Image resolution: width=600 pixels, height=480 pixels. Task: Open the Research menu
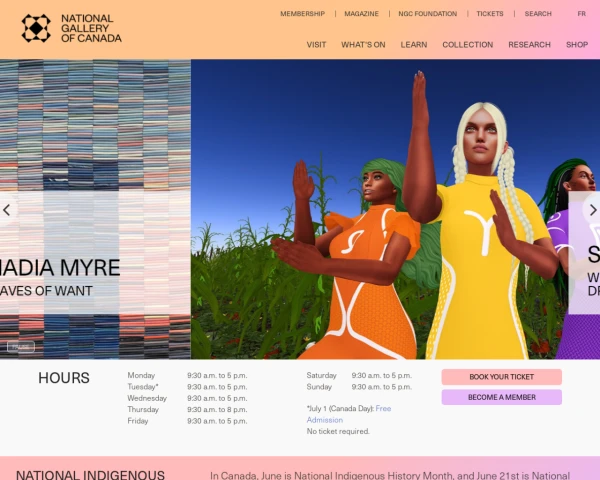529,45
